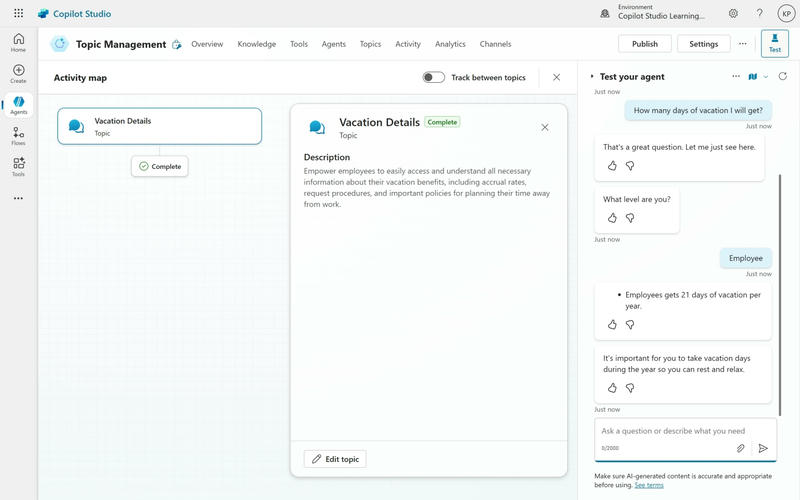Click the Description heading in detail card
800x500 pixels.
coord(327,157)
